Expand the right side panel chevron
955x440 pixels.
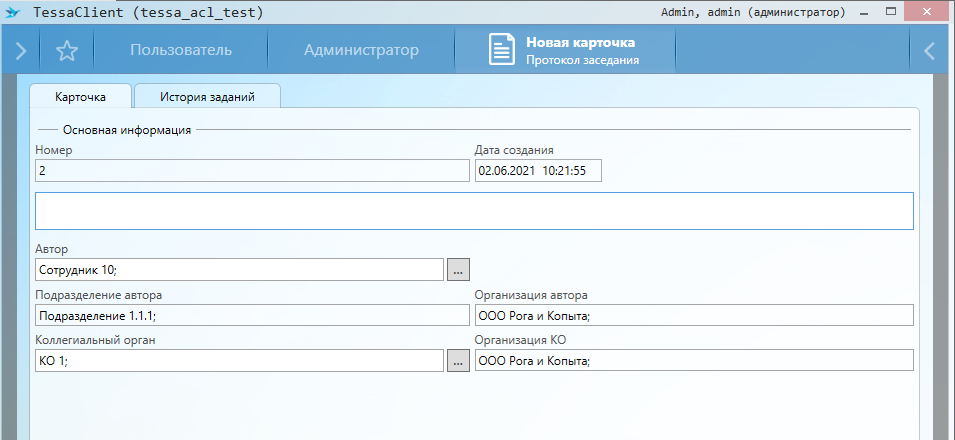click(x=930, y=51)
